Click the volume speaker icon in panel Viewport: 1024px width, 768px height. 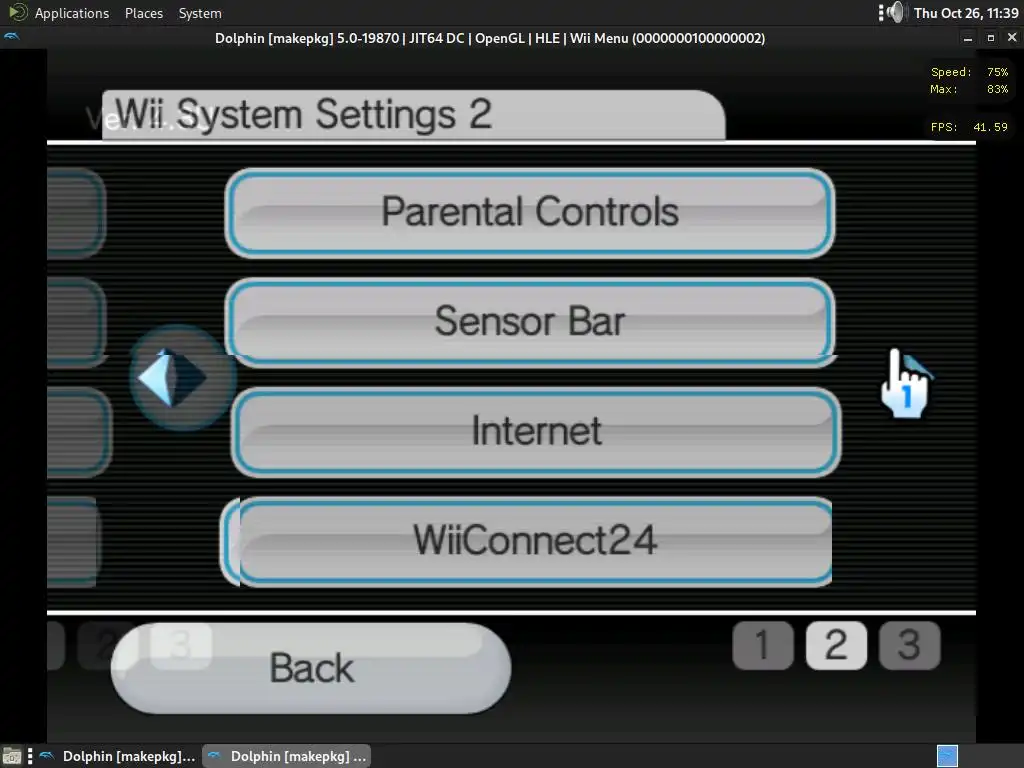point(897,12)
